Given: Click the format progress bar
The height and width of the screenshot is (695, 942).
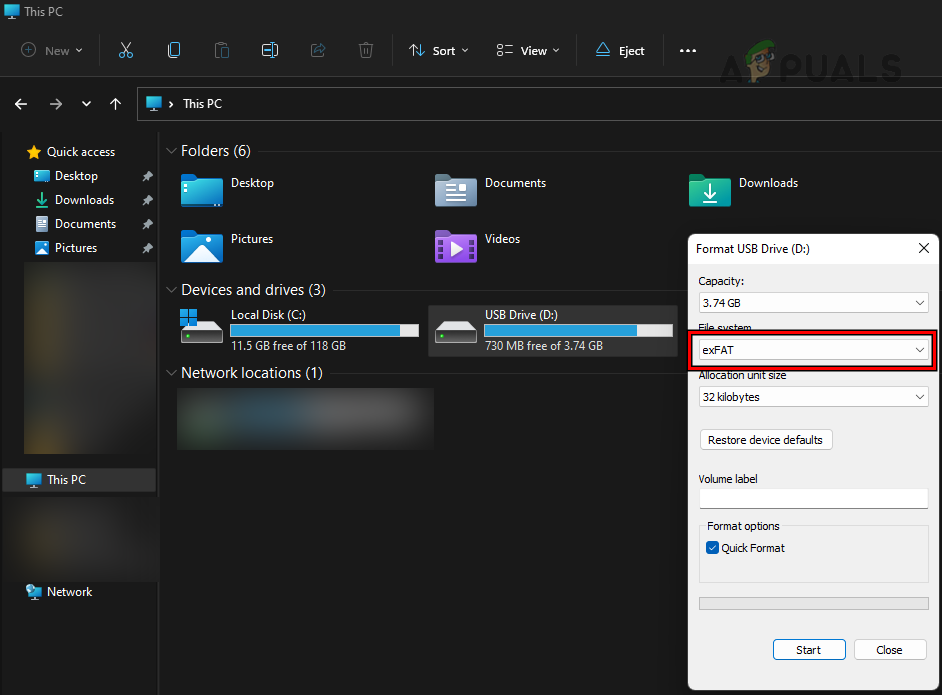Looking at the screenshot, I should pos(812,603).
